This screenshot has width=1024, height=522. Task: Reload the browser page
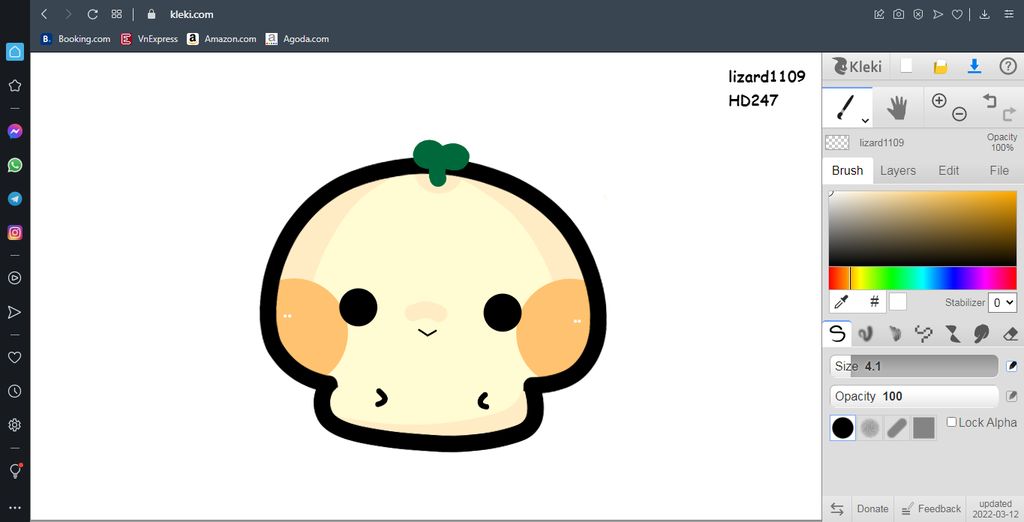(x=92, y=14)
